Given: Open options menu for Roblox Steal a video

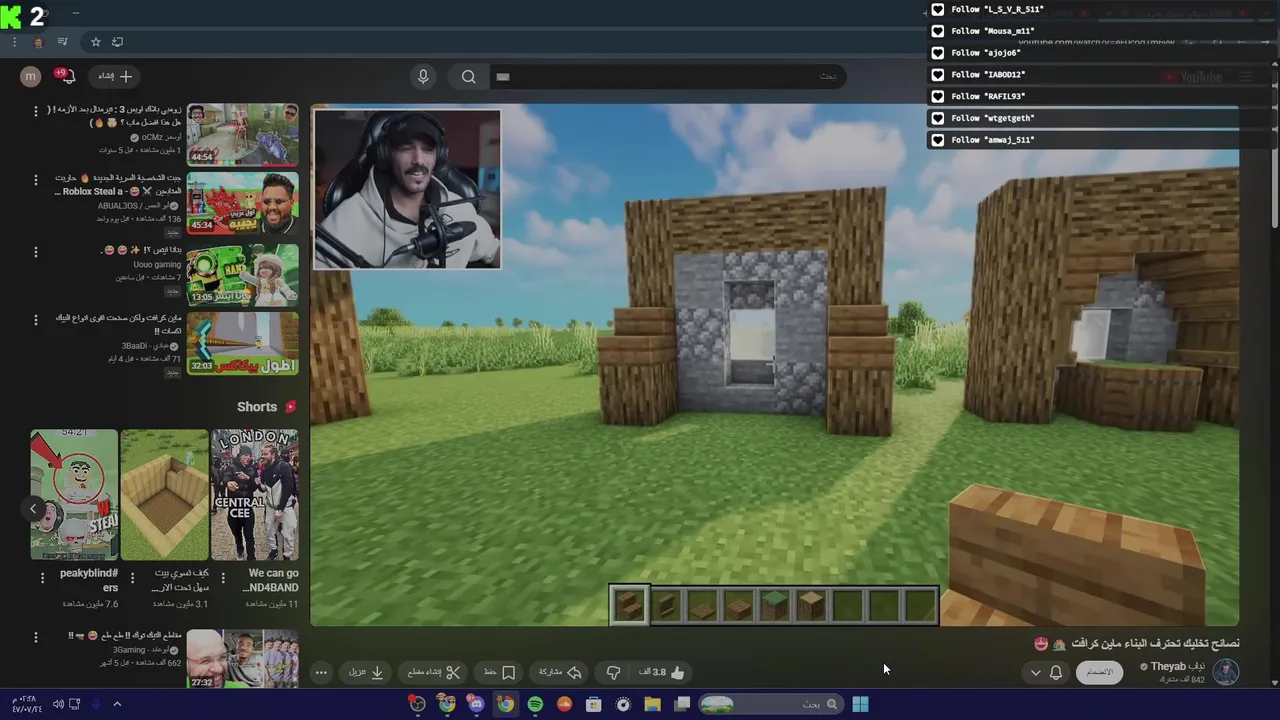Looking at the screenshot, I should [x=36, y=180].
